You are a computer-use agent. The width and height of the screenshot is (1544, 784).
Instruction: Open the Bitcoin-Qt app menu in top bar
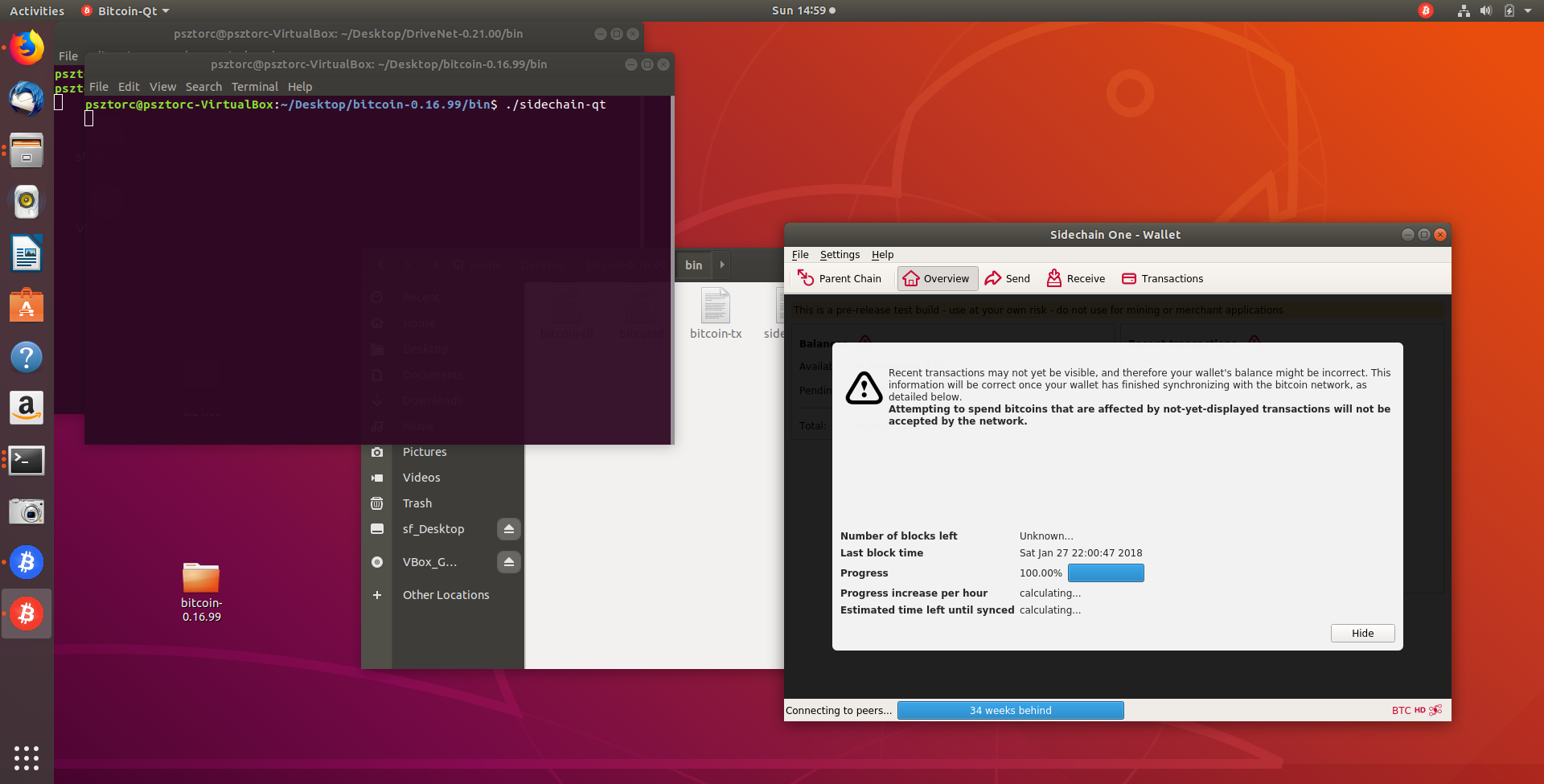tap(126, 10)
